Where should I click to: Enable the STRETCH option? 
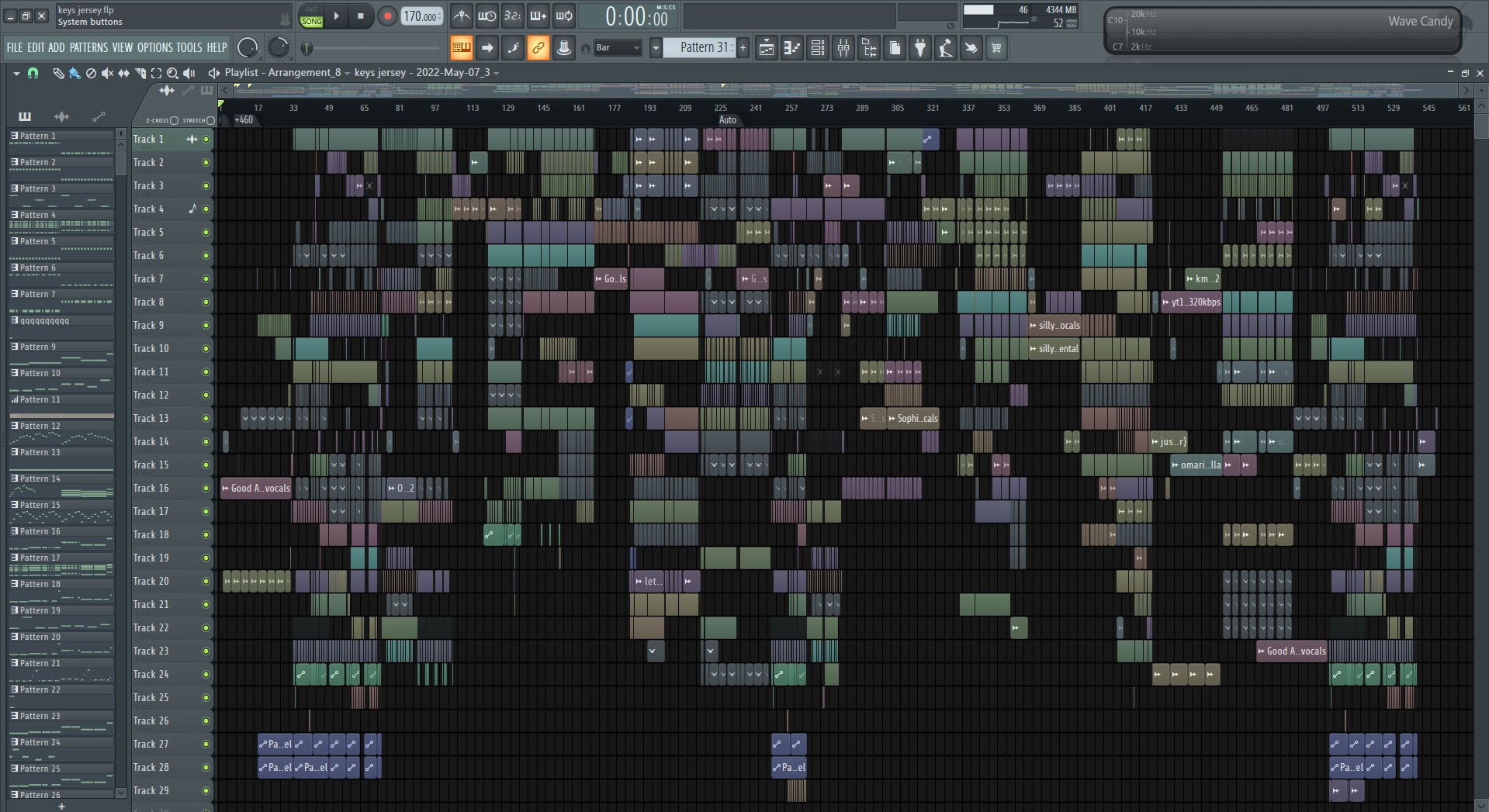pyautogui.click(x=210, y=120)
